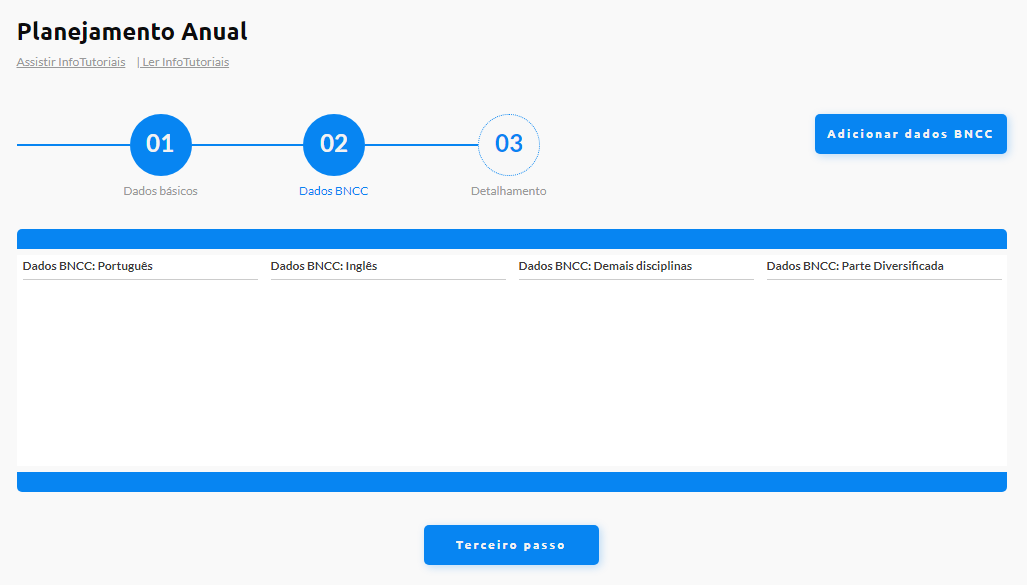
Task: Click the Planejamento Anual page title
Action: coord(132,31)
